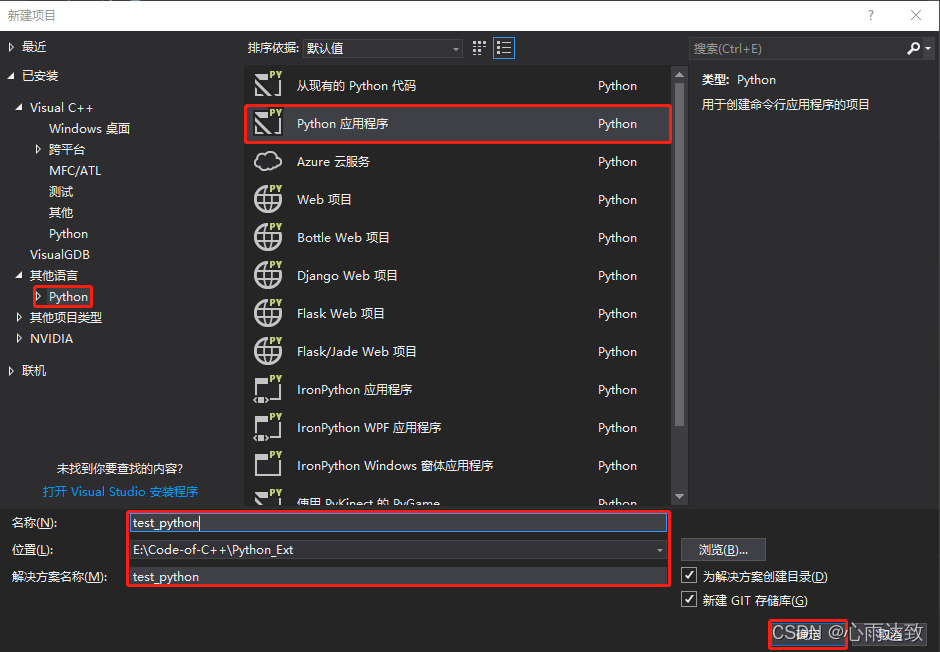Image resolution: width=940 pixels, height=652 pixels.
Task: Select MFC/ATL in the tree
Action: (75, 171)
